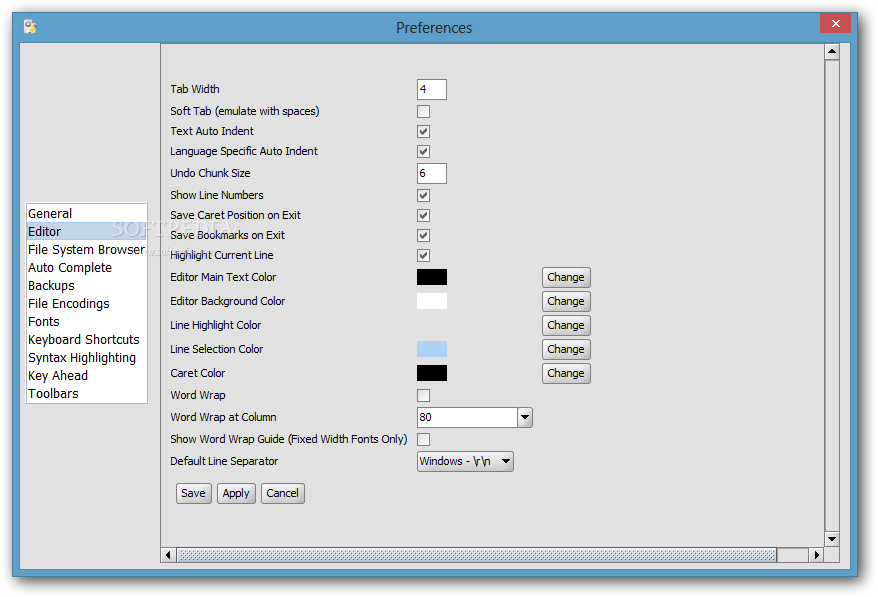Focus the Undo Chunk Size field
The height and width of the screenshot is (597, 878).
(432, 174)
